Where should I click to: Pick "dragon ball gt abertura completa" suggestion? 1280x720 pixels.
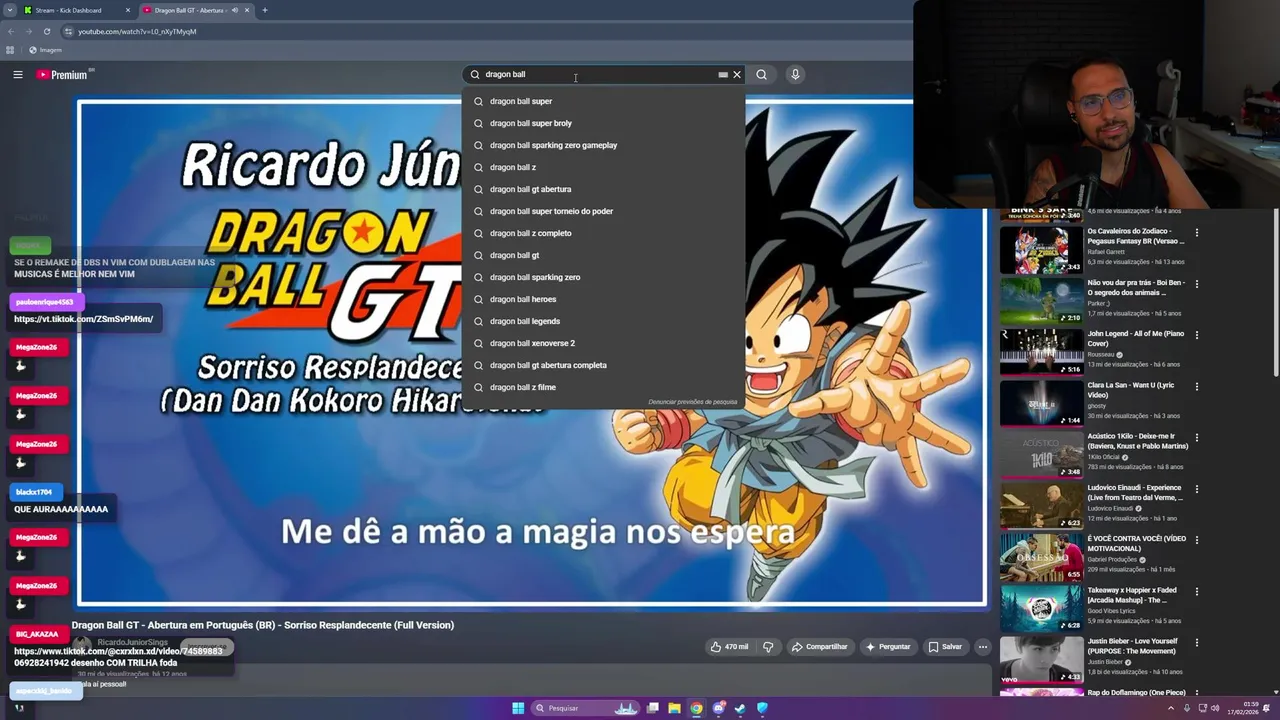603,365
